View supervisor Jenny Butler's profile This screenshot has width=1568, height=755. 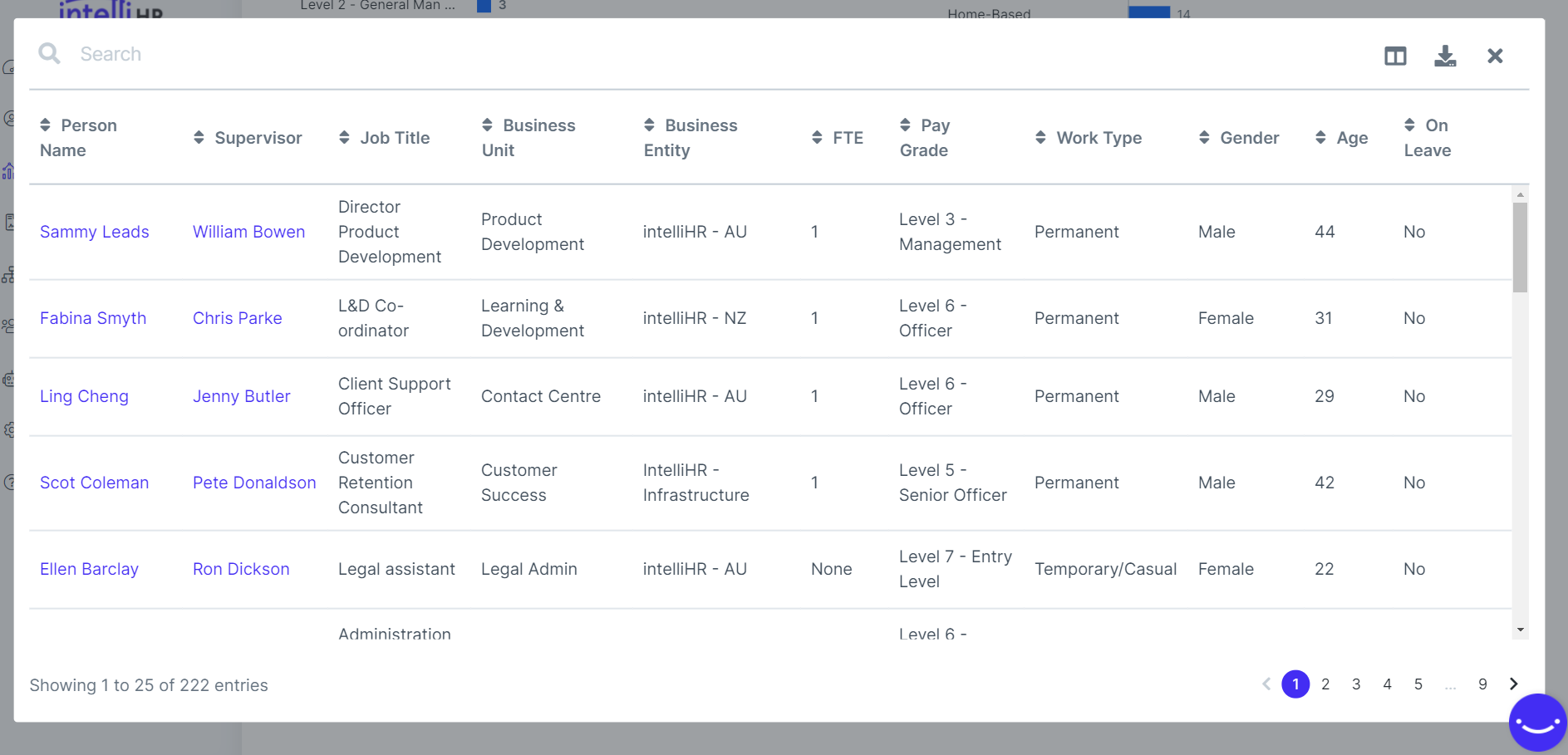[241, 396]
